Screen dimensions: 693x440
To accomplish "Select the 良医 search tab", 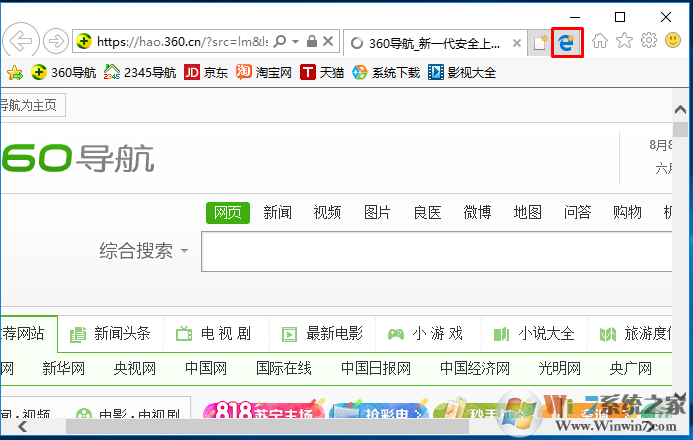I will click(x=427, y=212).
